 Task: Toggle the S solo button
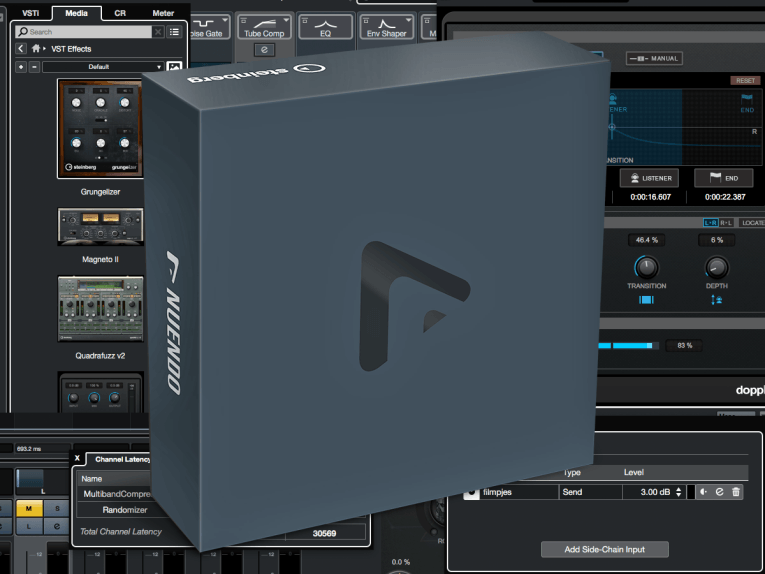[x=57, y=509]
